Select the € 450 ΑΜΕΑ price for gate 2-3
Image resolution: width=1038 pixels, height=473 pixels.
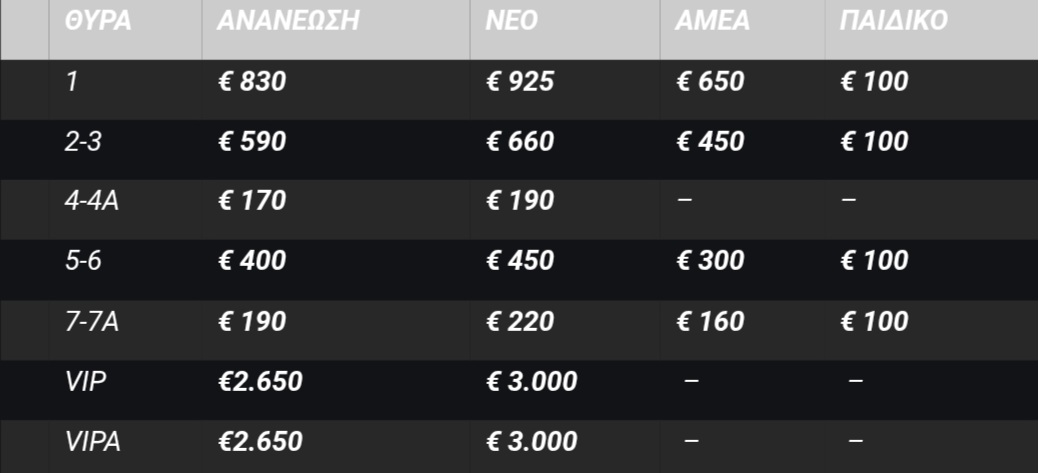(710, 141)
